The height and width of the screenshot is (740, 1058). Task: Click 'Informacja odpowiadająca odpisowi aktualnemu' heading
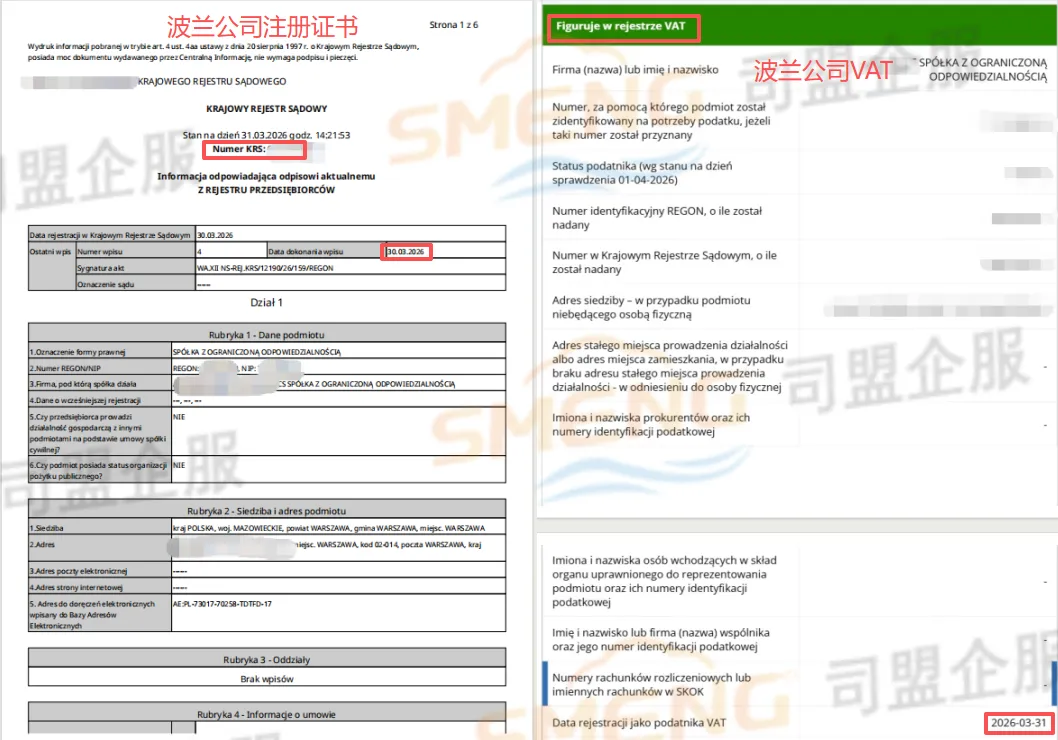click(267, 176)
